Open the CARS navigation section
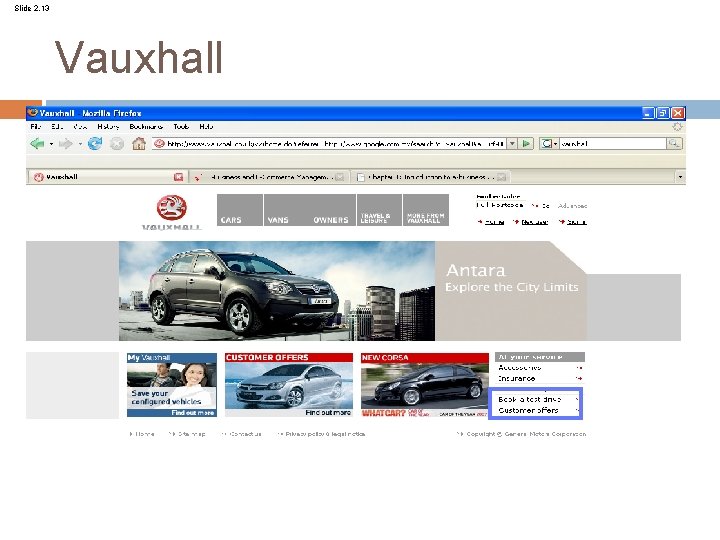Image resolution: width=720 pixels, height=540 pixels. [240, 210]
